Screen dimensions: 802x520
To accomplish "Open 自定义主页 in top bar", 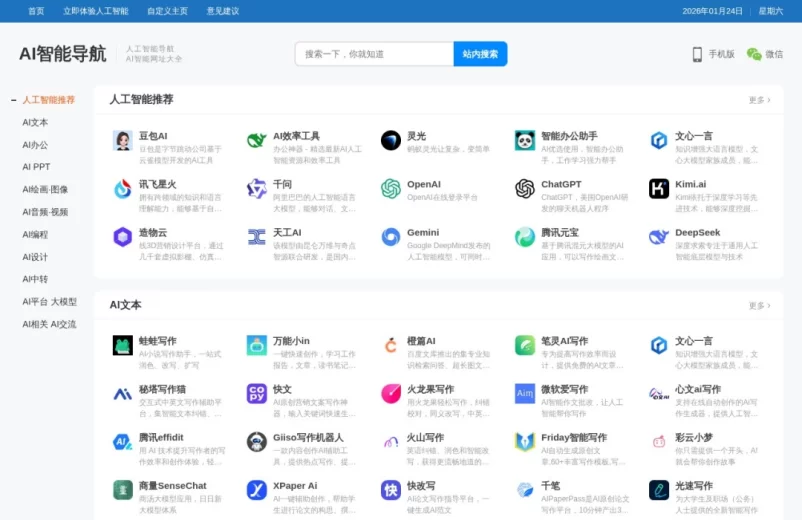I will (167, 11).
